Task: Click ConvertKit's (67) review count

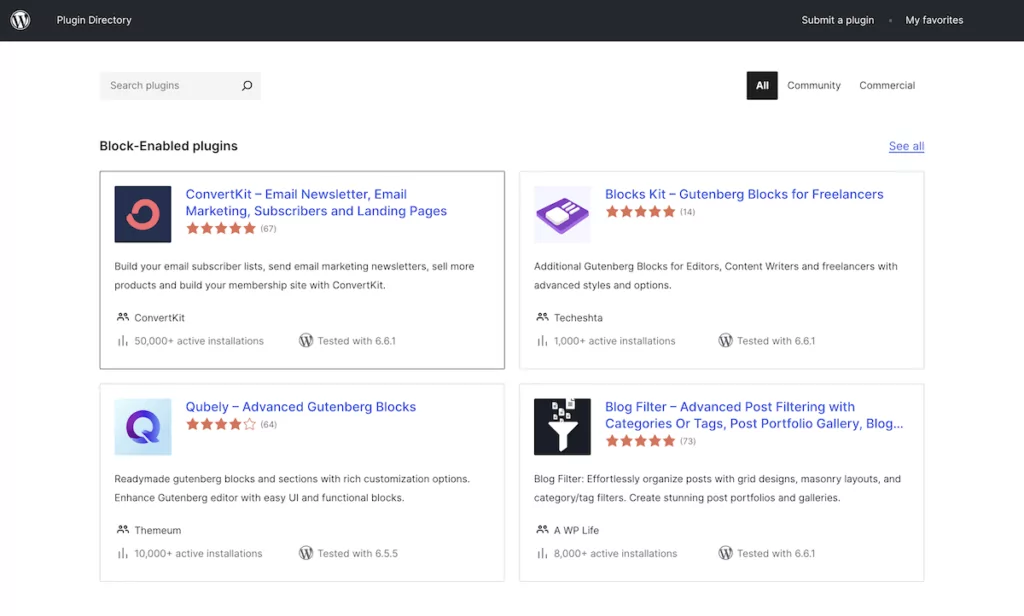Action: [x=268, y=229]
